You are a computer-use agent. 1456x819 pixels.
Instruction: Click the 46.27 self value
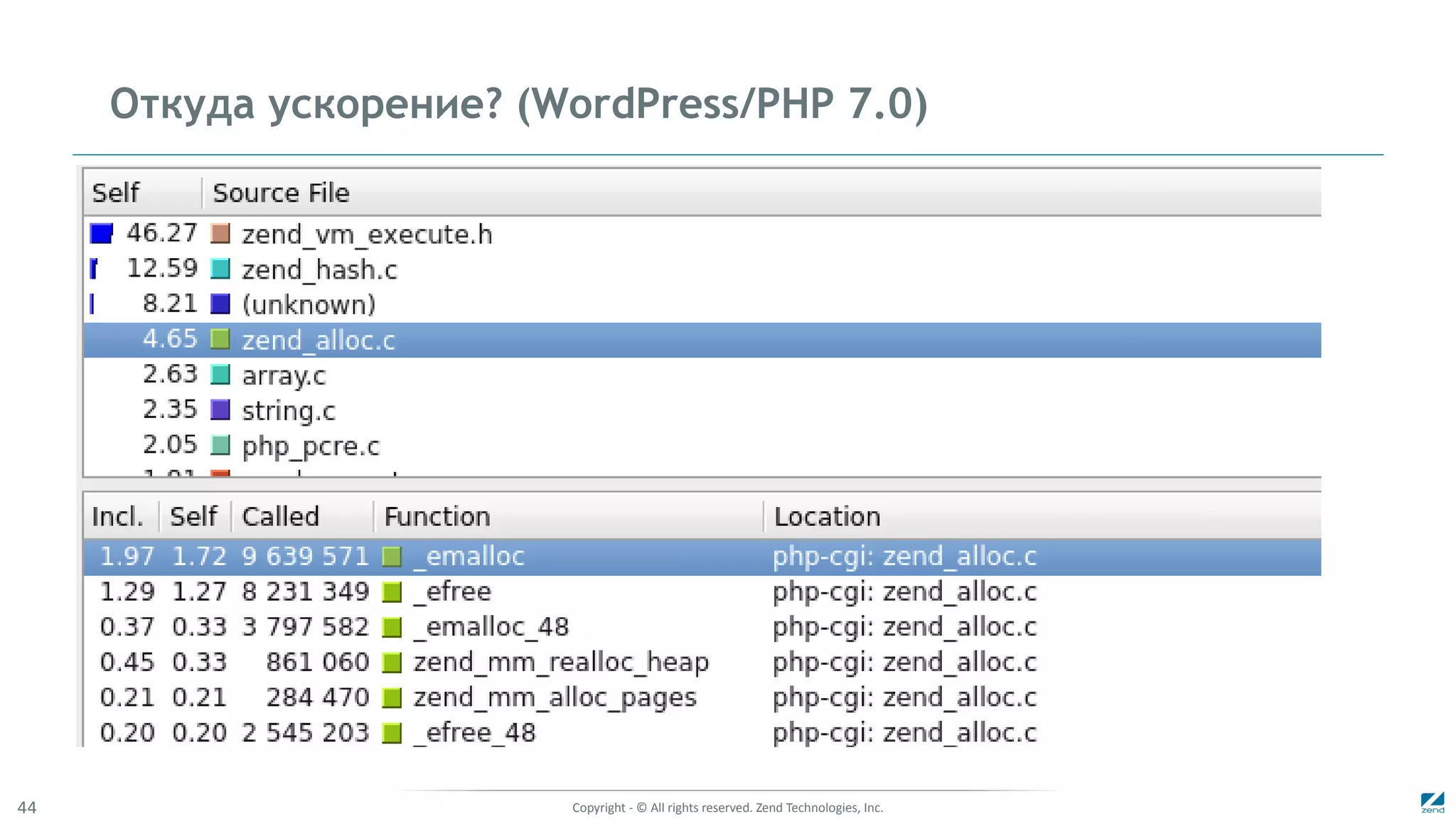tap(162, 233)
